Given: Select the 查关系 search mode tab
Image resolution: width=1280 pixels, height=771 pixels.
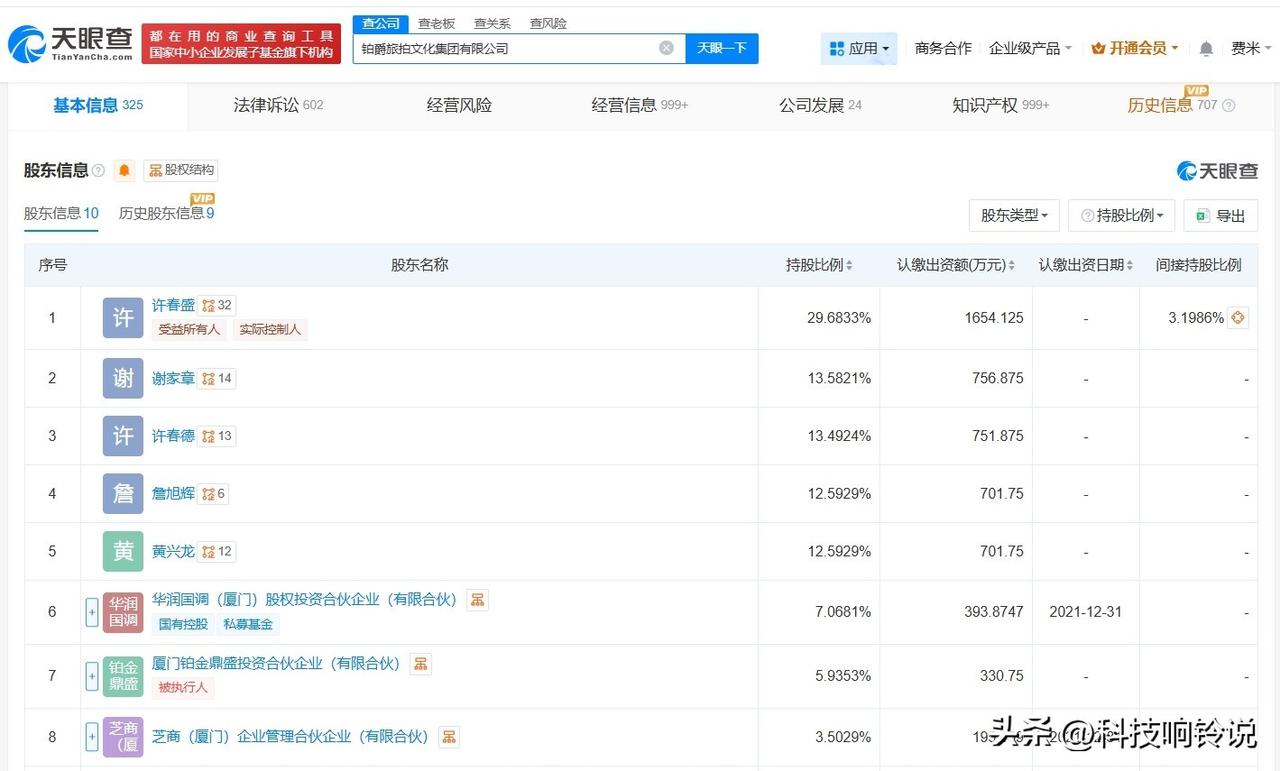Looking at the screenshot, I should pyautogui.click(x=492, y=23).
